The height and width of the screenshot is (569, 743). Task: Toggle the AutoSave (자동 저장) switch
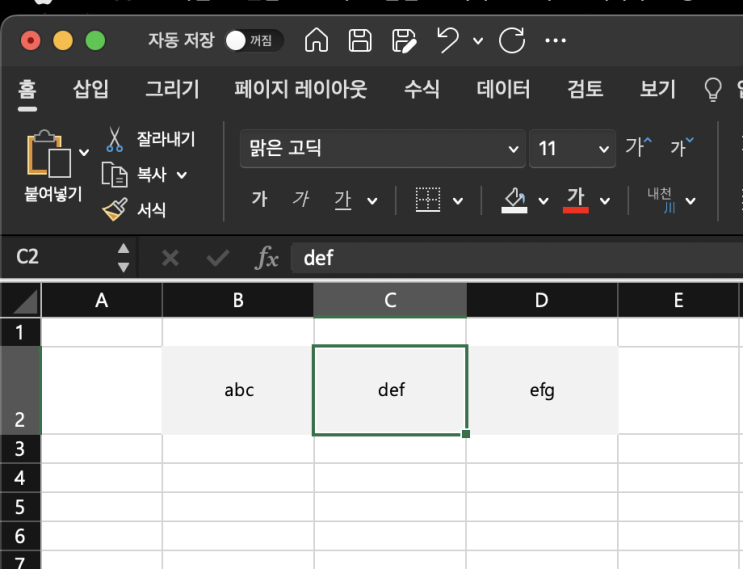point(254,40)
